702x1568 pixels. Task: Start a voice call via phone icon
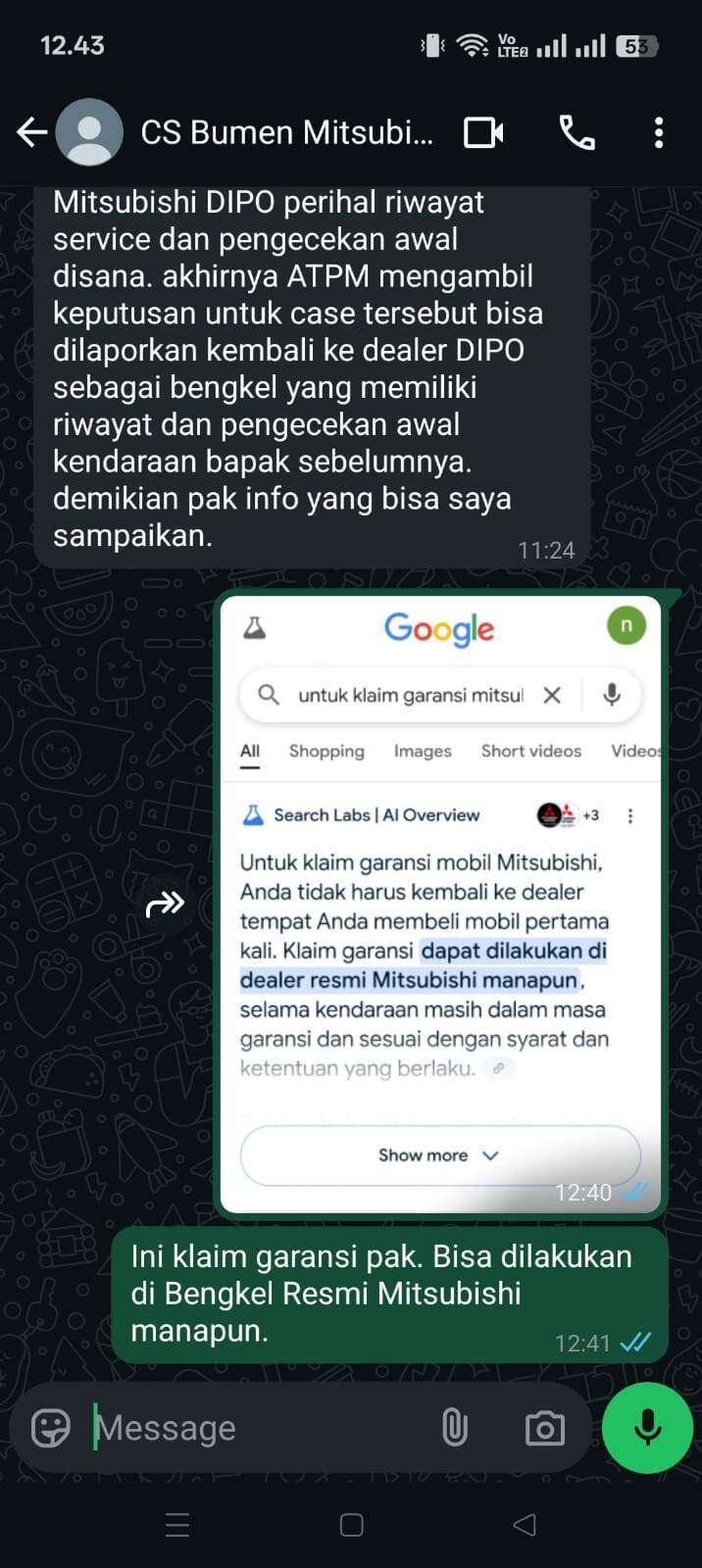click(577, 132)
